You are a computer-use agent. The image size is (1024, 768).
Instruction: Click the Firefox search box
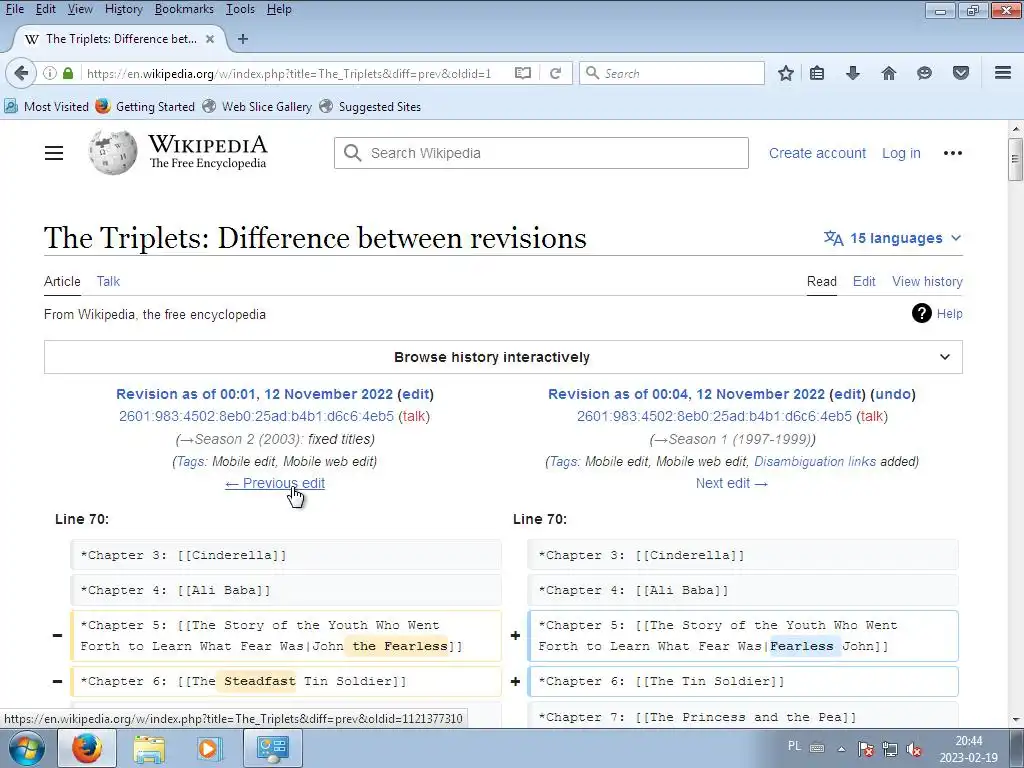672,73
